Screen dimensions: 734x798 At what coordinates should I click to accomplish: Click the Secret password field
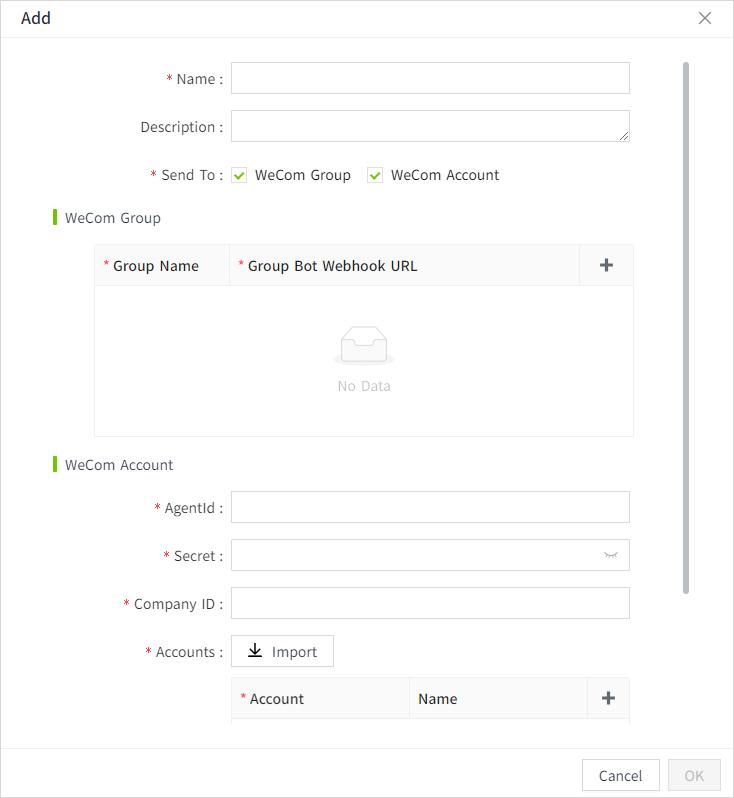point(415,555)
